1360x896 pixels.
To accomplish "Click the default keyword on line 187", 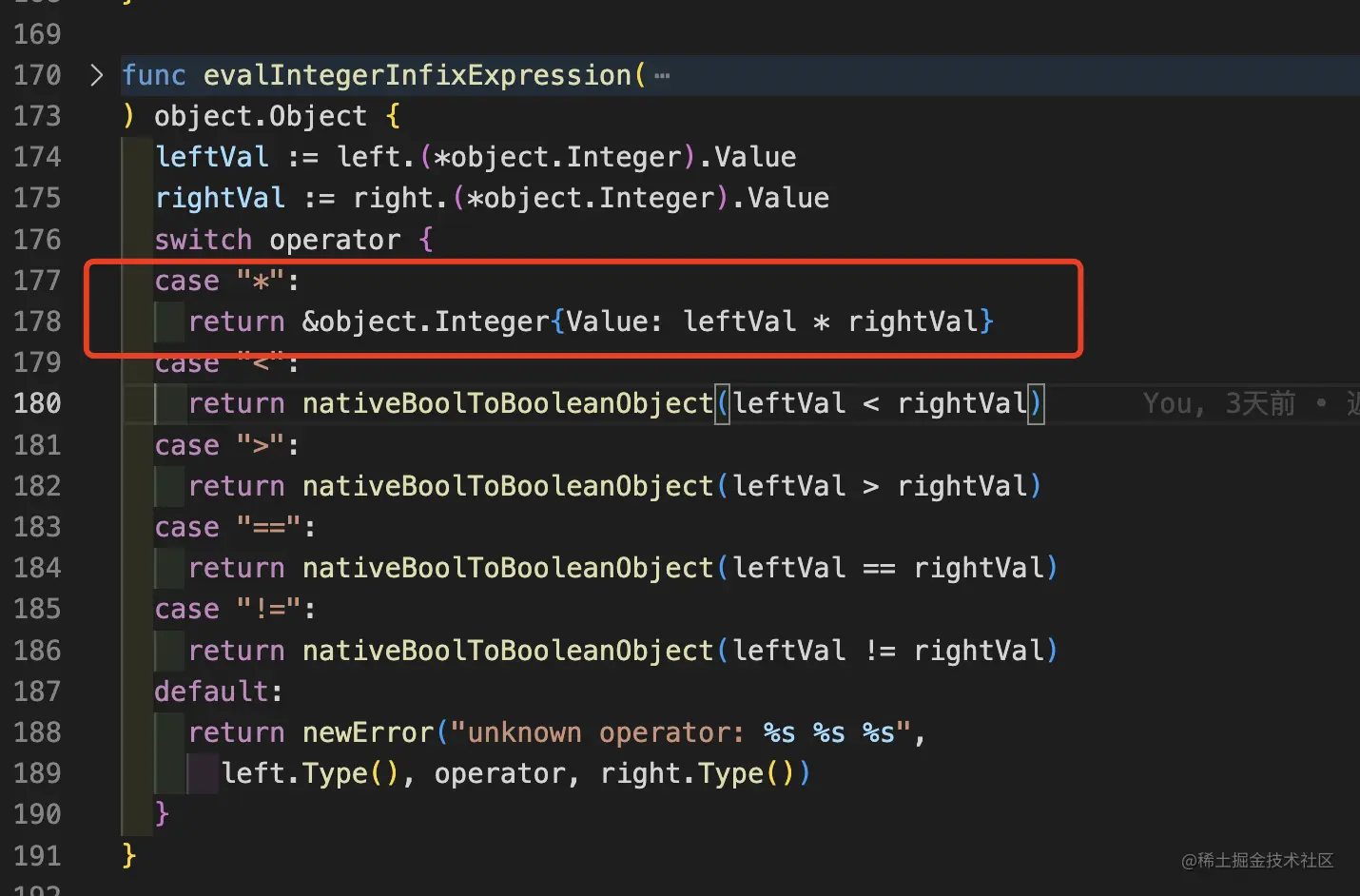I will tap(212, 691).
